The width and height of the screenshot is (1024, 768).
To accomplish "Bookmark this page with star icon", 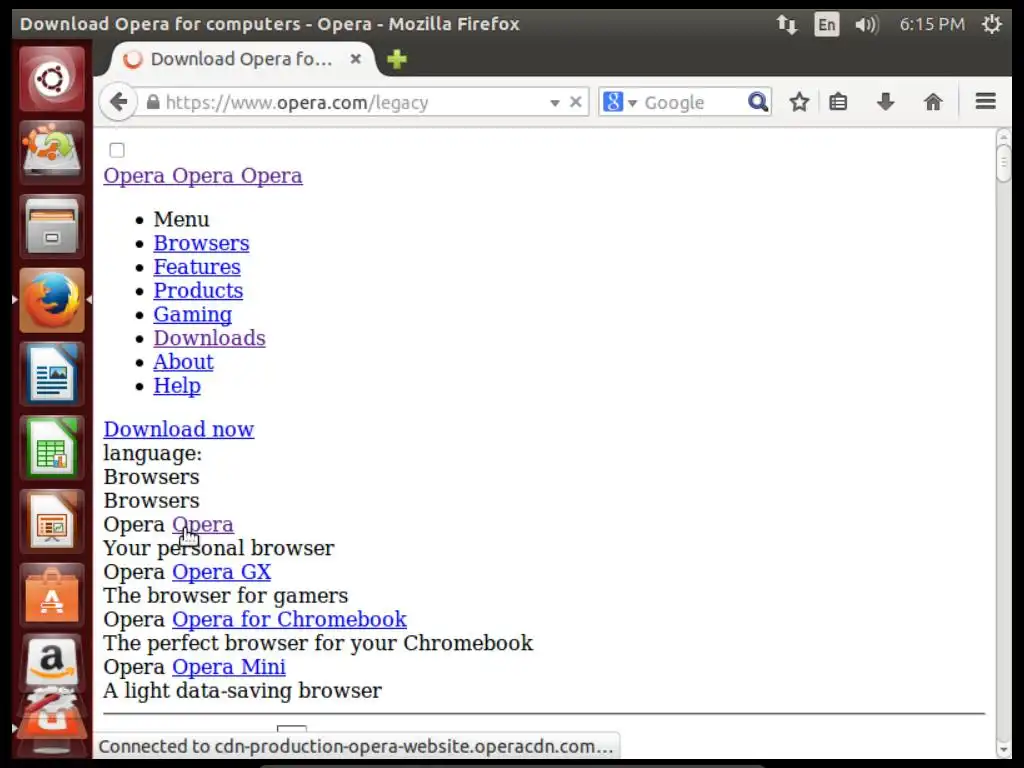I will click(x=799, y=102).
